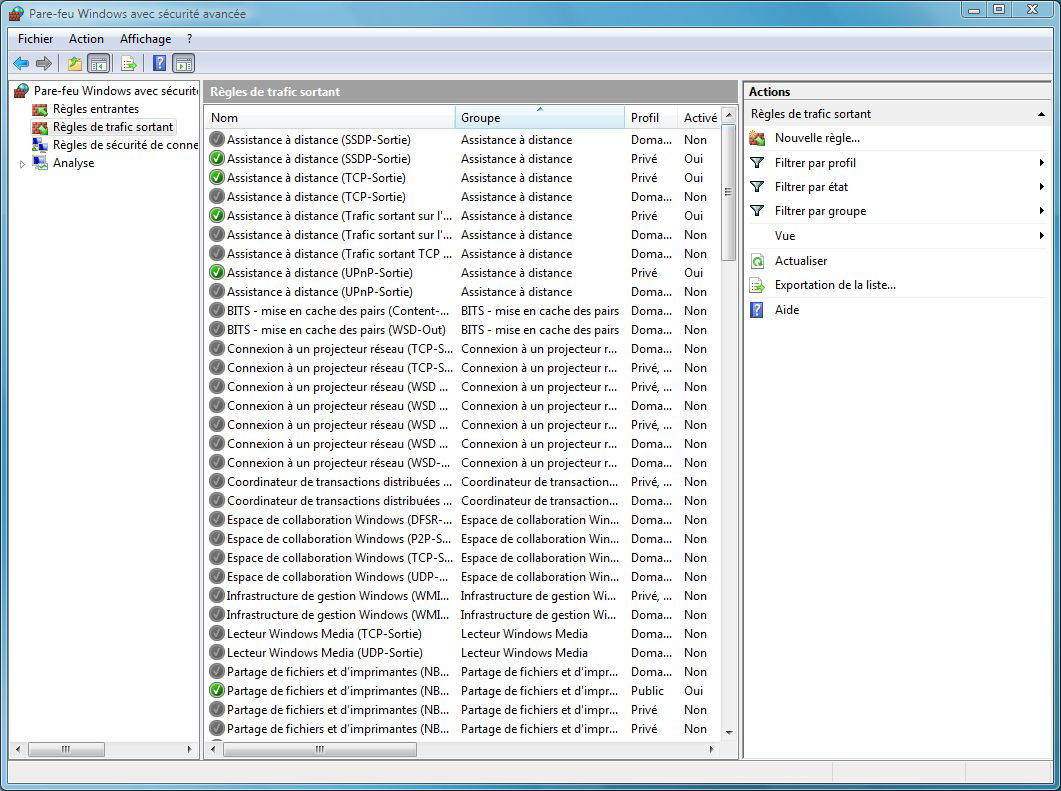Select enabled rule Assistance à distance (UPnP-Sortie) Privé

click(x=462, y=273)
